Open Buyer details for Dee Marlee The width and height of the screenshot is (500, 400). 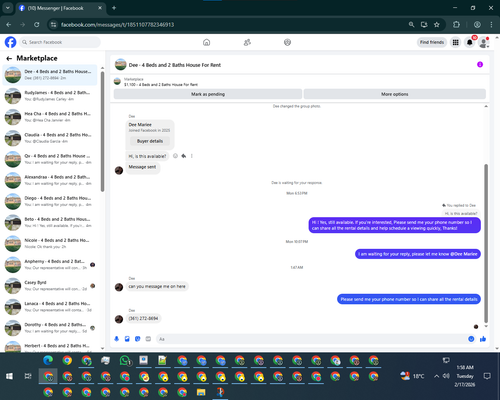(x=150, y=141)
